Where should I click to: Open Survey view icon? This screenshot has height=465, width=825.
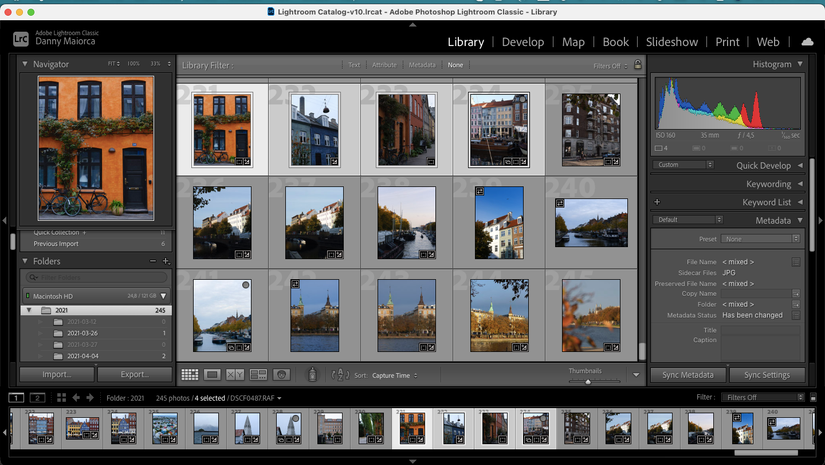258,375
